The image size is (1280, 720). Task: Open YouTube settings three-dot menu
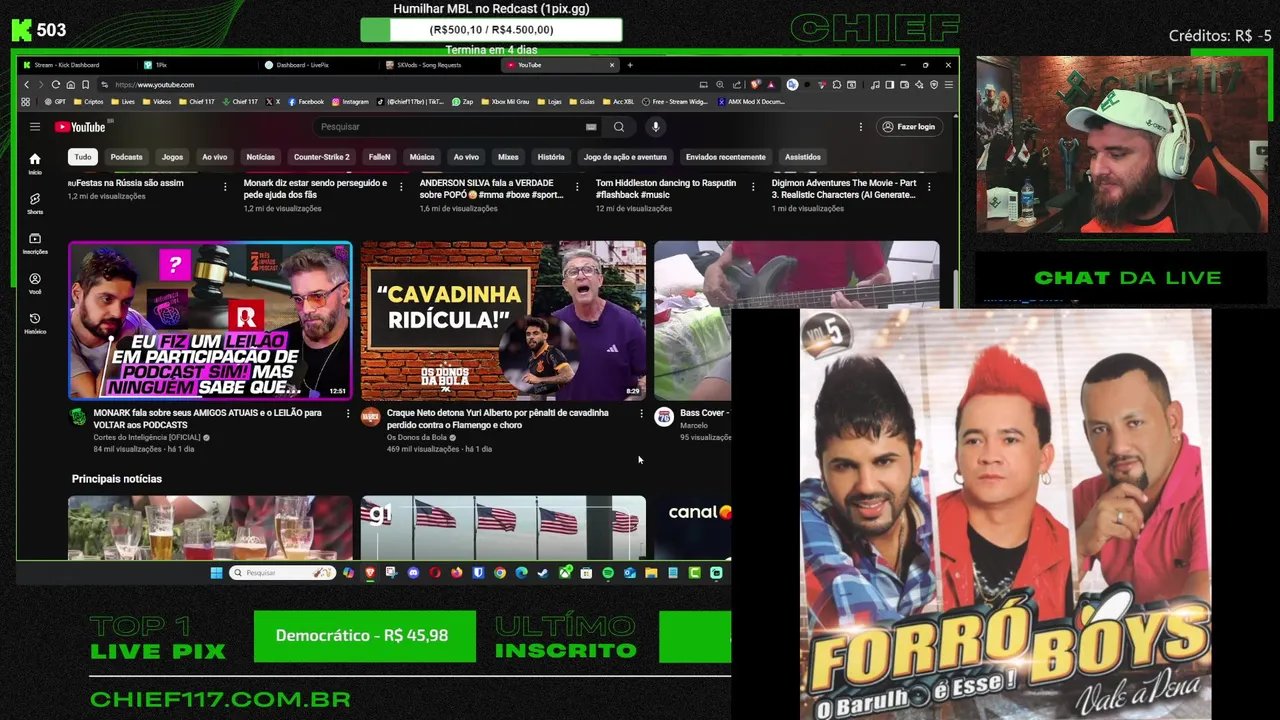860,127
